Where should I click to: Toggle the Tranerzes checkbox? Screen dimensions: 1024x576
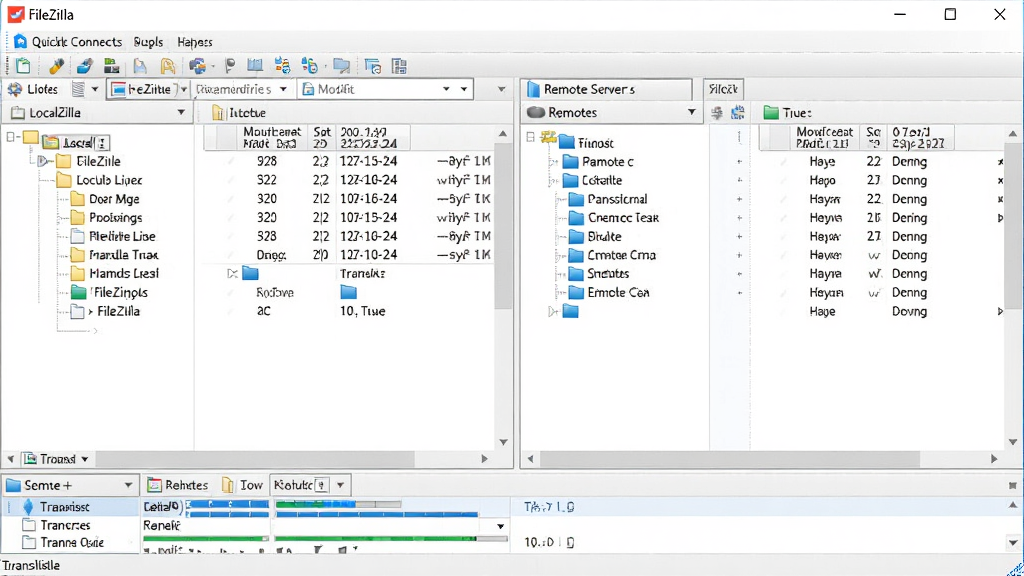(29, 524)
